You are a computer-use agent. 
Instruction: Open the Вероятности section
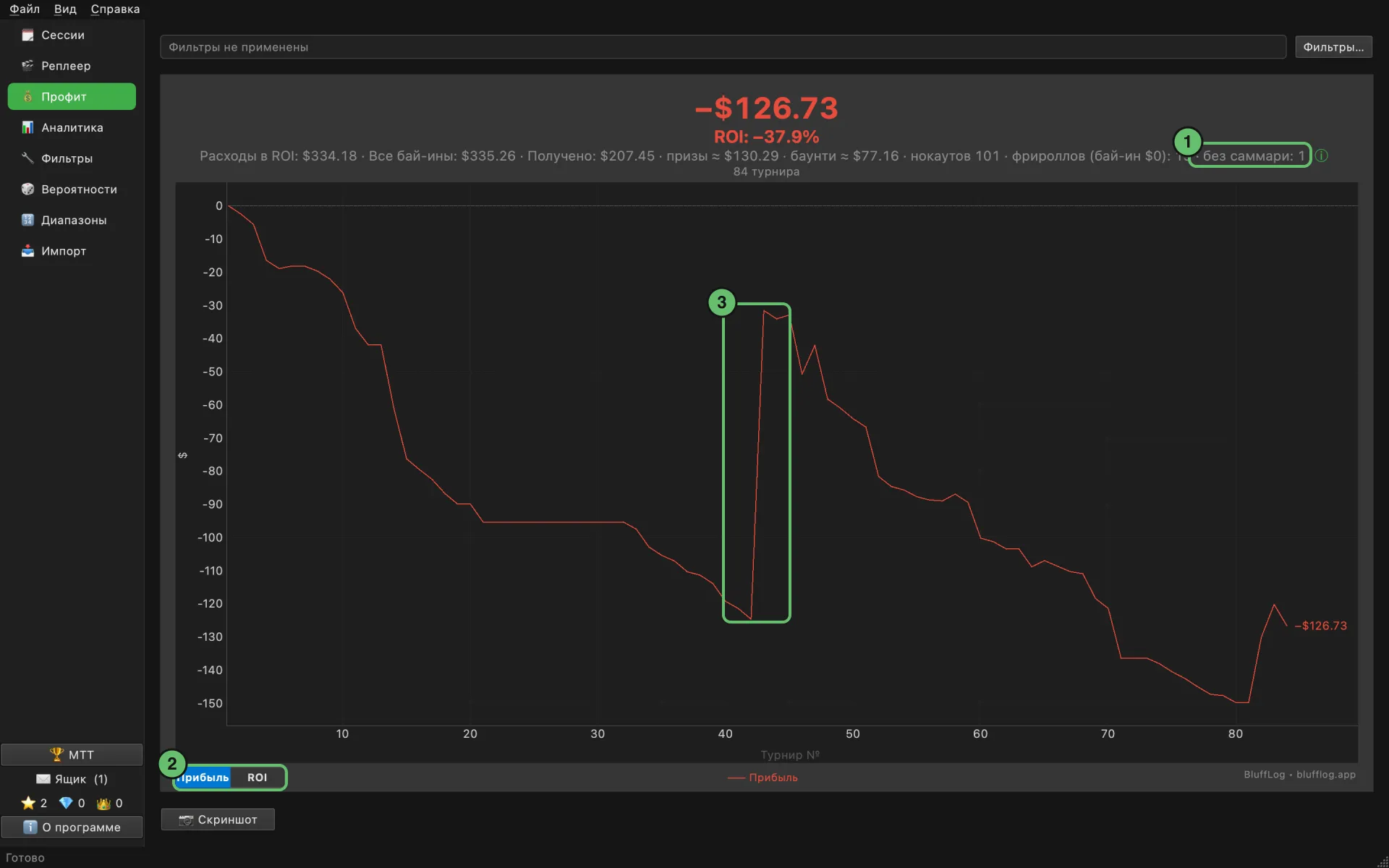pyautogui.click(x=72, y=189)
